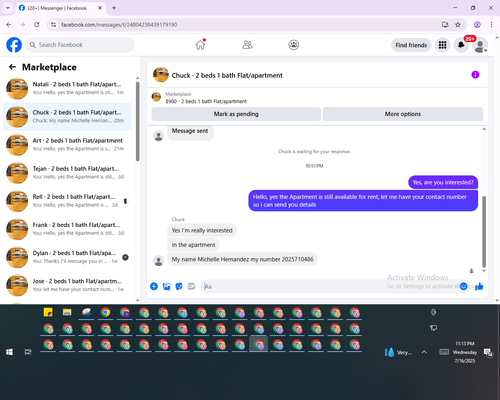The image size is (500, 400).
Task: Open a new browser tab
Action: pos(114,8)
